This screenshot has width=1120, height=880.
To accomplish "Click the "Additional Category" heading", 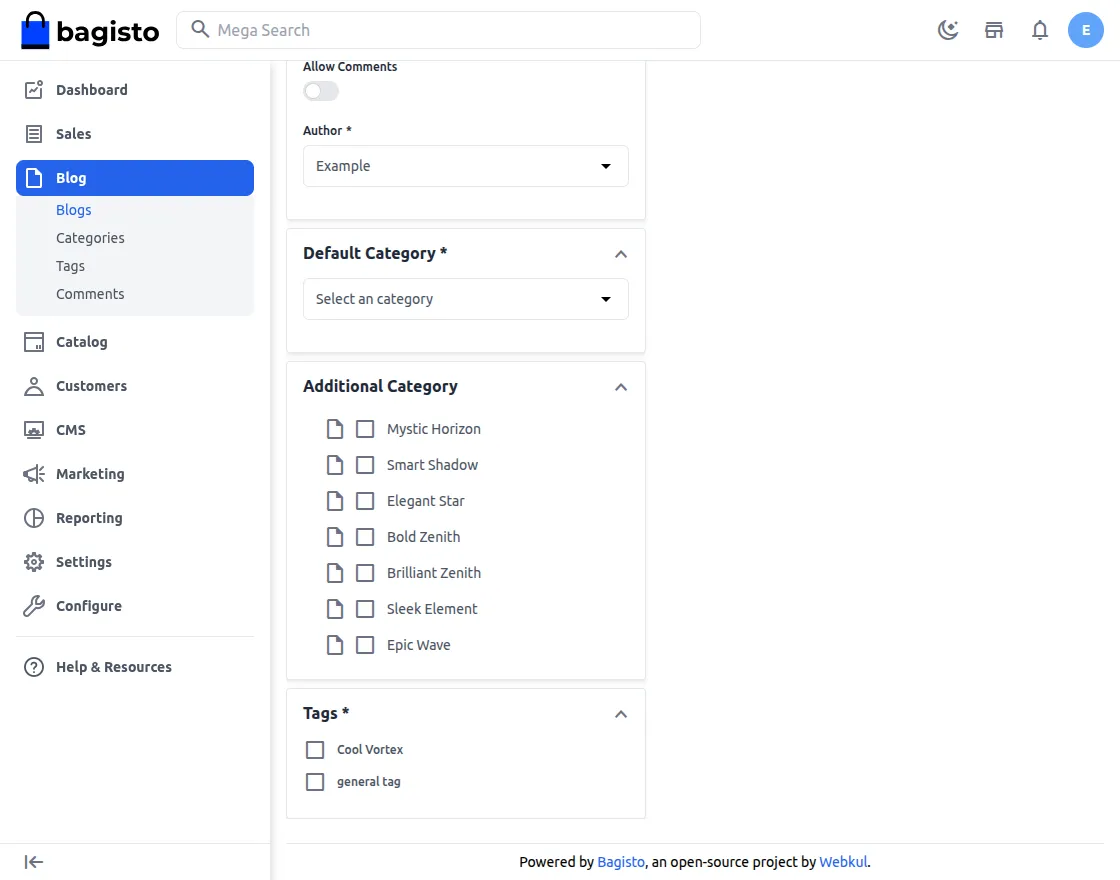I will [380, 386].
